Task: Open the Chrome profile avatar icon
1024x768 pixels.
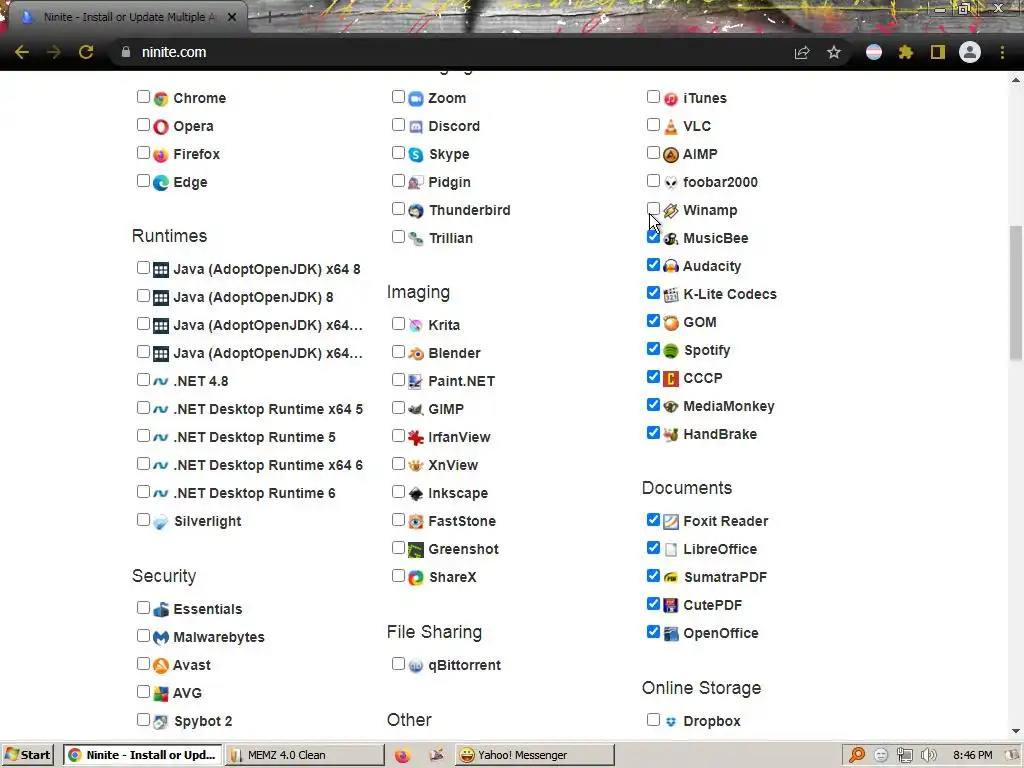Action: pos(970,52)
